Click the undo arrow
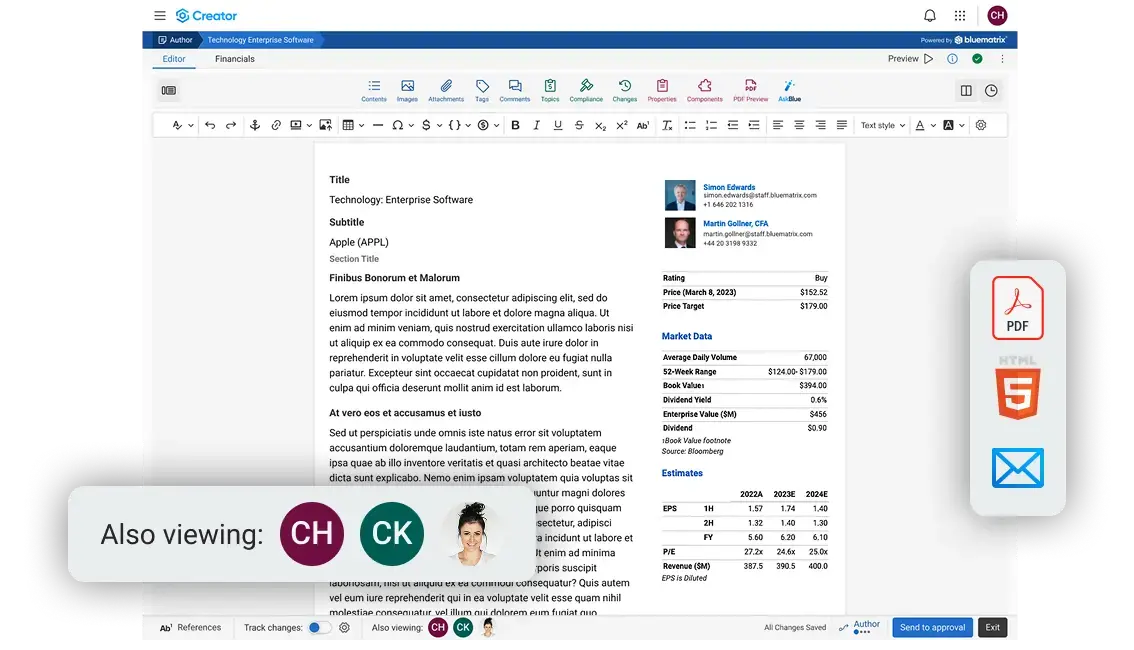Screen dimensions: 1134x650 pyautogui.click(x=210, y=125)
